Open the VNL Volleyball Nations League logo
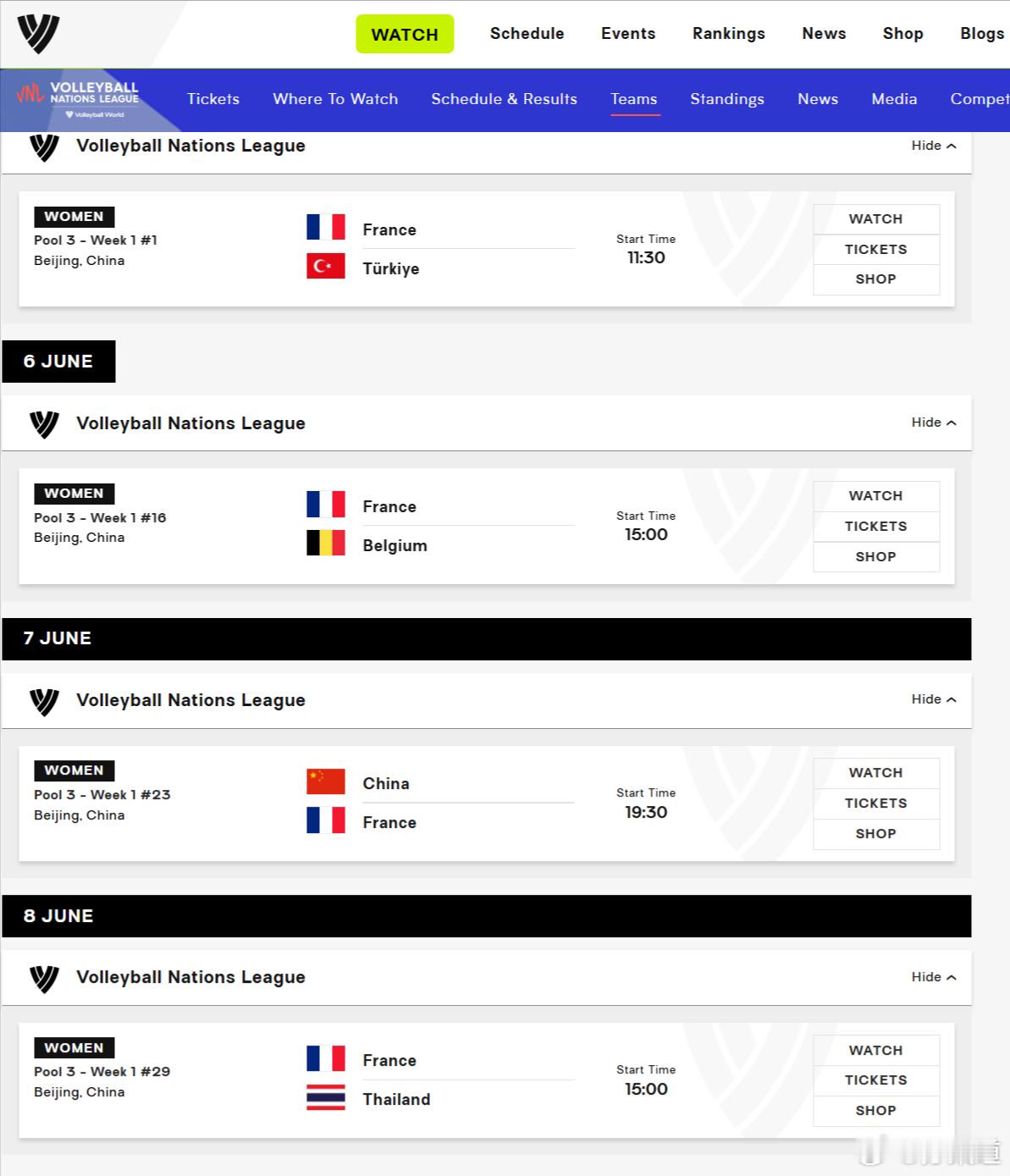This screenshot has height=1176, width=1010. click(x=78, y=99)
